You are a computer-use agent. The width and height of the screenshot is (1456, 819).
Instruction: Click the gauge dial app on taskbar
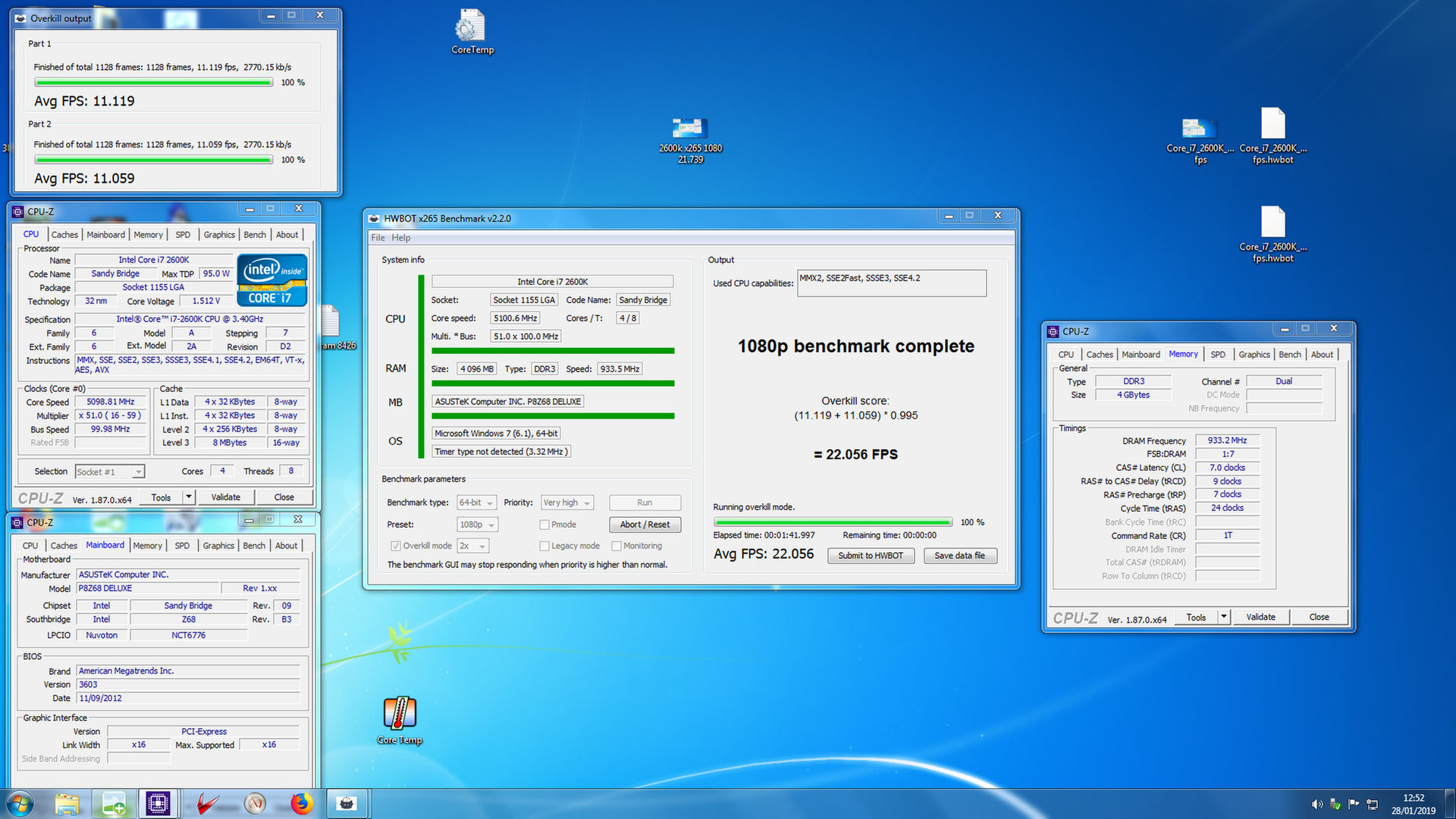coord(256,804)
